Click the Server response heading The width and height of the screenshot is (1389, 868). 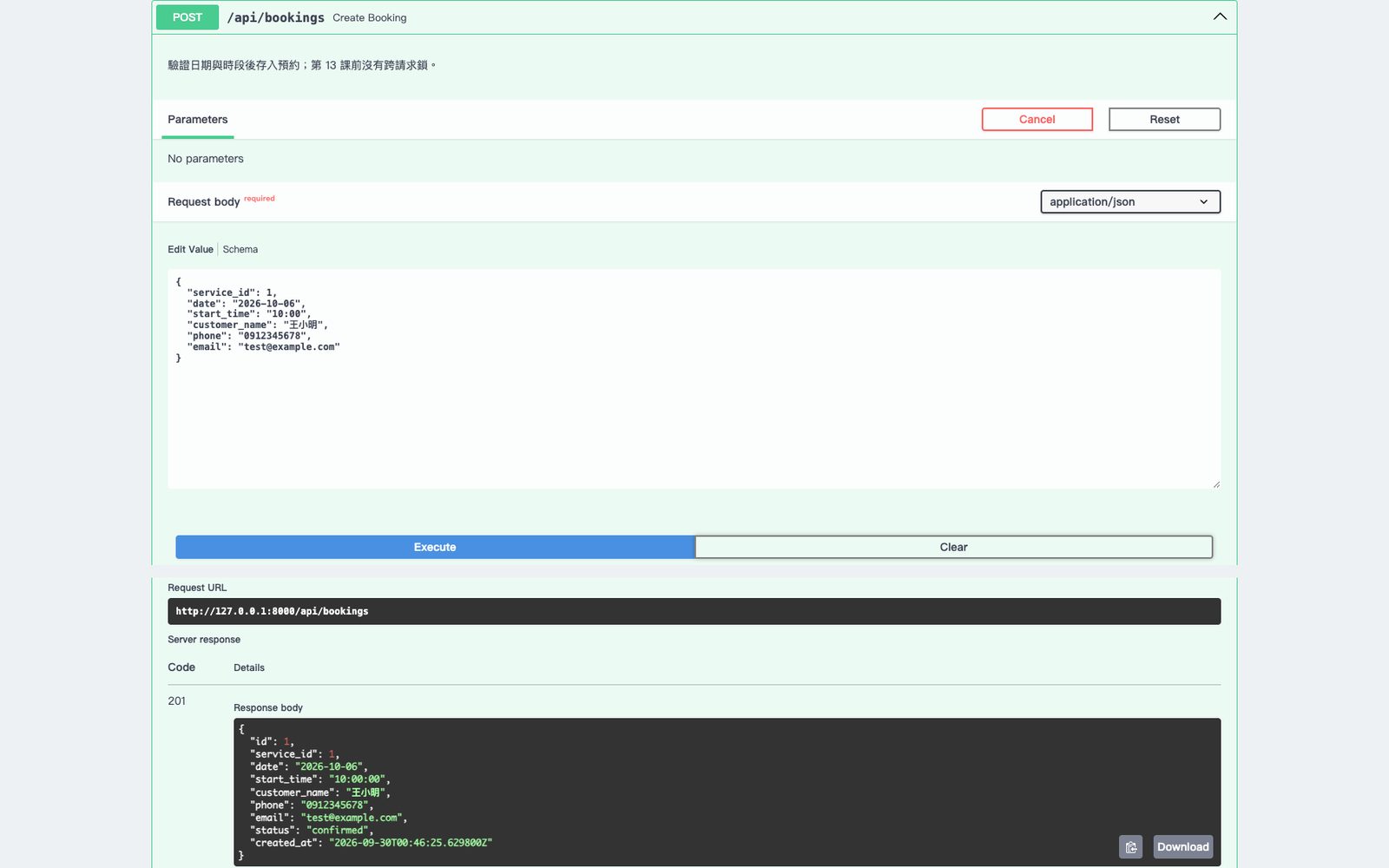click(x=204, y=640)
